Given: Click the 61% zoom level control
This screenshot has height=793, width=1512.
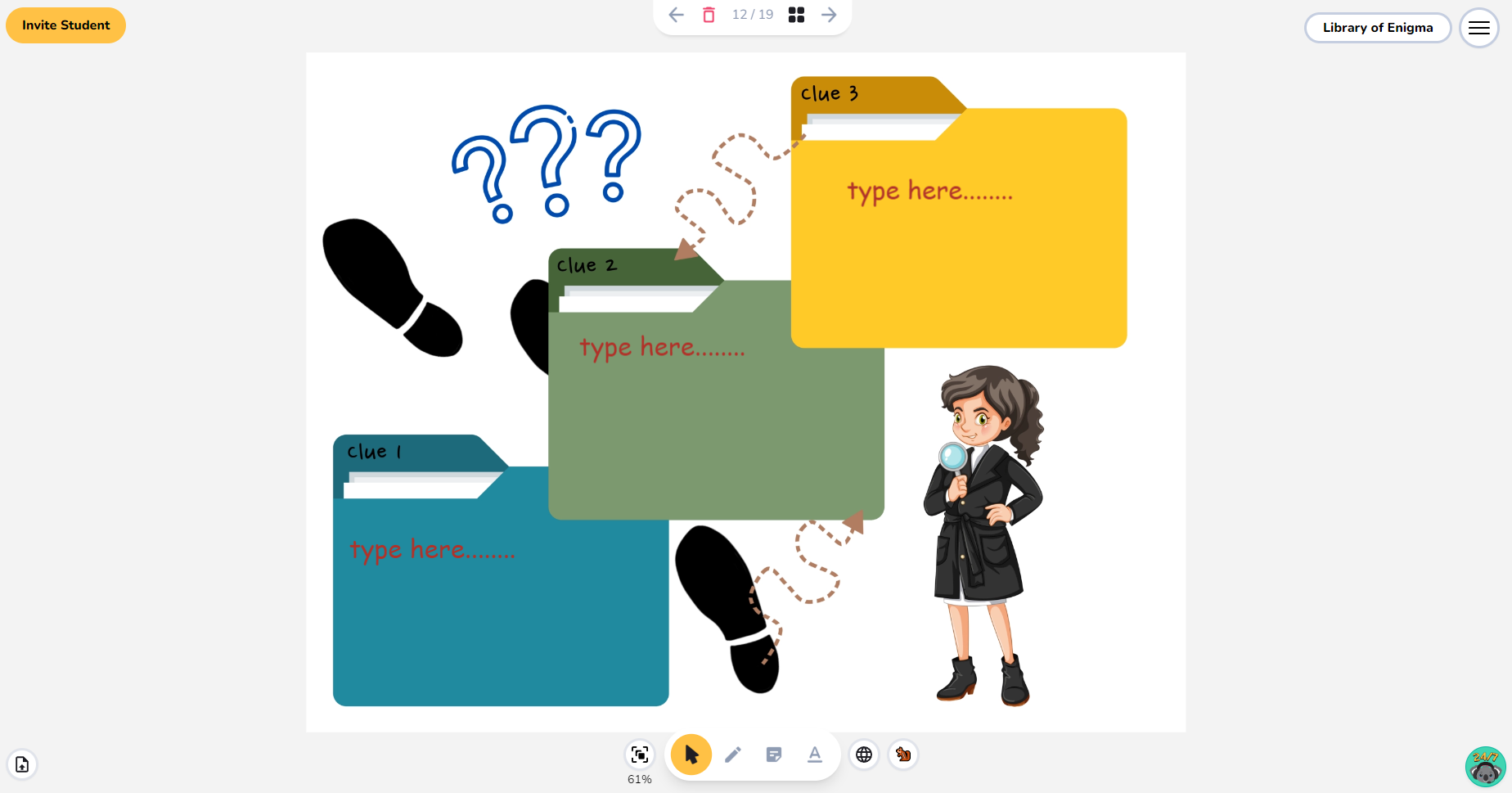Looking at the screenshot, I should click(639, 778).
